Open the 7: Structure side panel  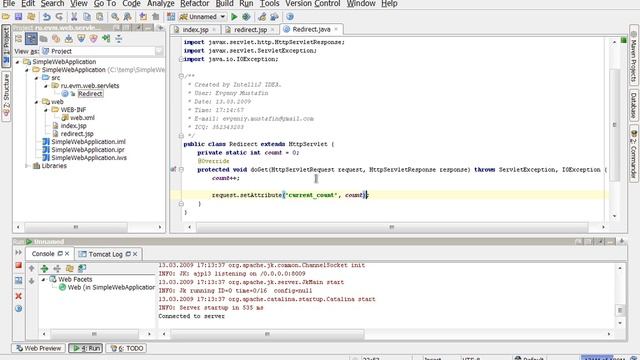(6, 96)
